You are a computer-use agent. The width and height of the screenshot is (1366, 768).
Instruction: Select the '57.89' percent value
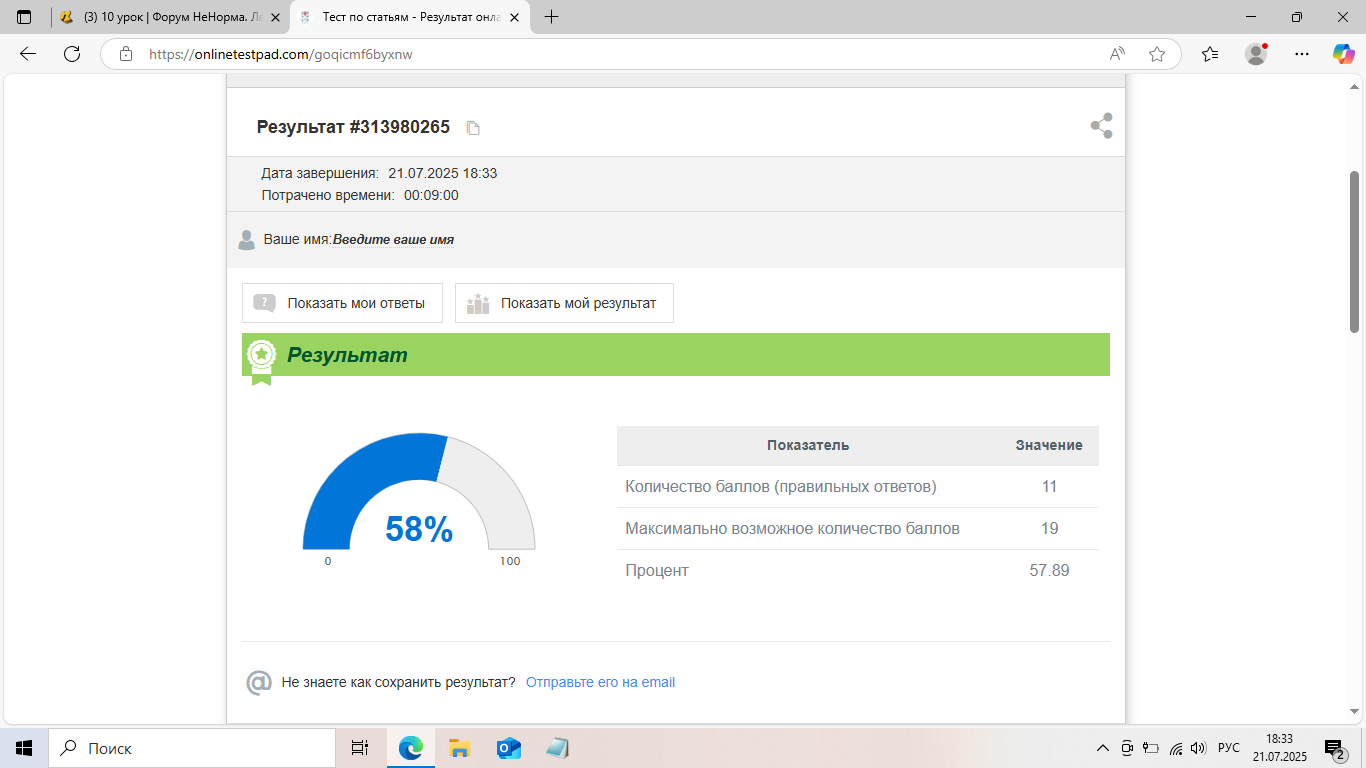tap(1049, 570)
